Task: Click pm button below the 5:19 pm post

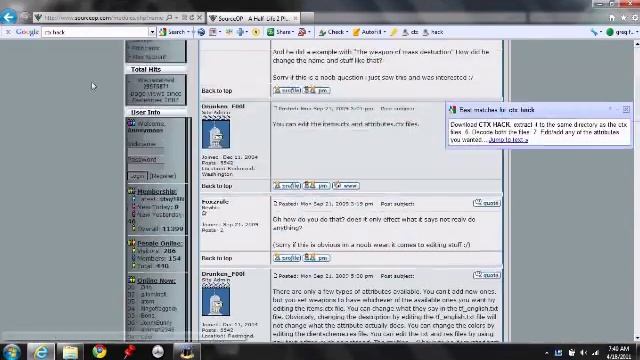Action: tap(317, 258)
